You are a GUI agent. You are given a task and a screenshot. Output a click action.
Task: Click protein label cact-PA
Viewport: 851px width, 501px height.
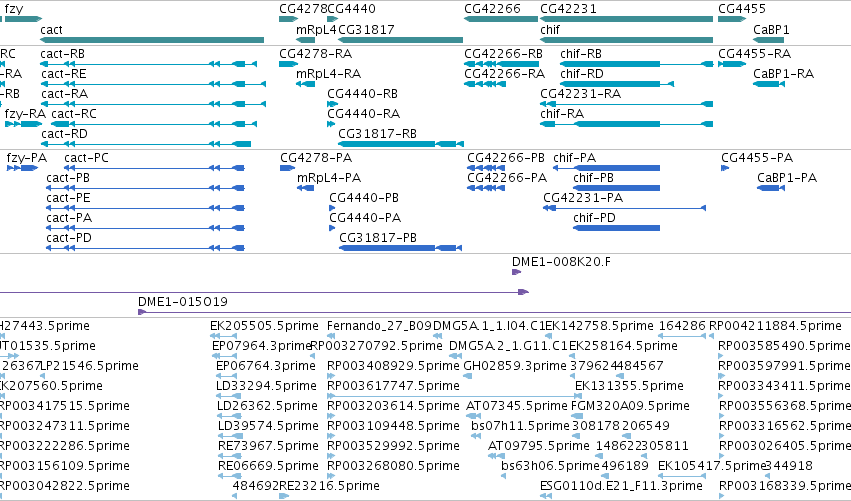click(x=69, y=218)
